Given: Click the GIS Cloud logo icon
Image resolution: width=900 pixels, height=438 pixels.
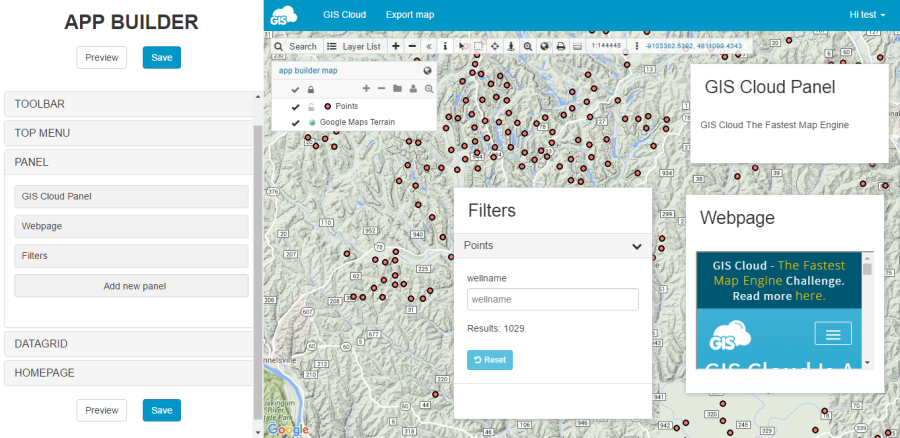Looking at the screenshot, I should coord(284,15).
